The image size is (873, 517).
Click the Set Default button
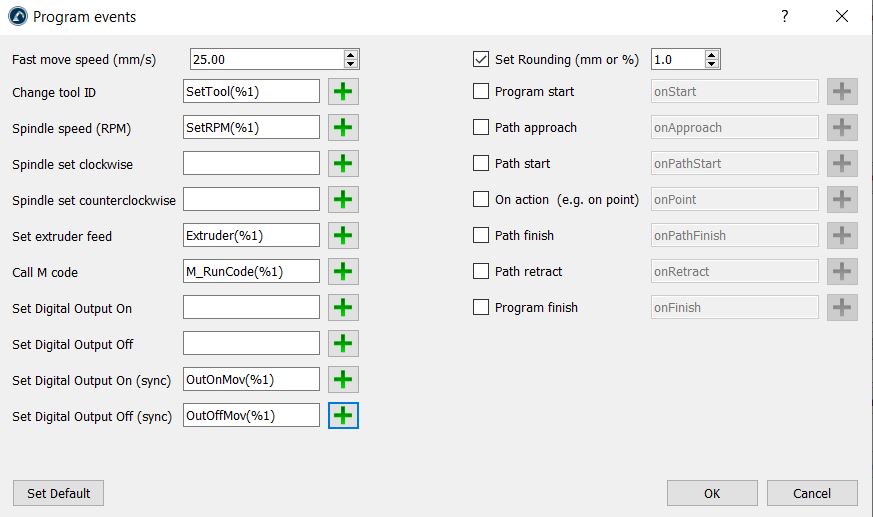pos(58,493)
